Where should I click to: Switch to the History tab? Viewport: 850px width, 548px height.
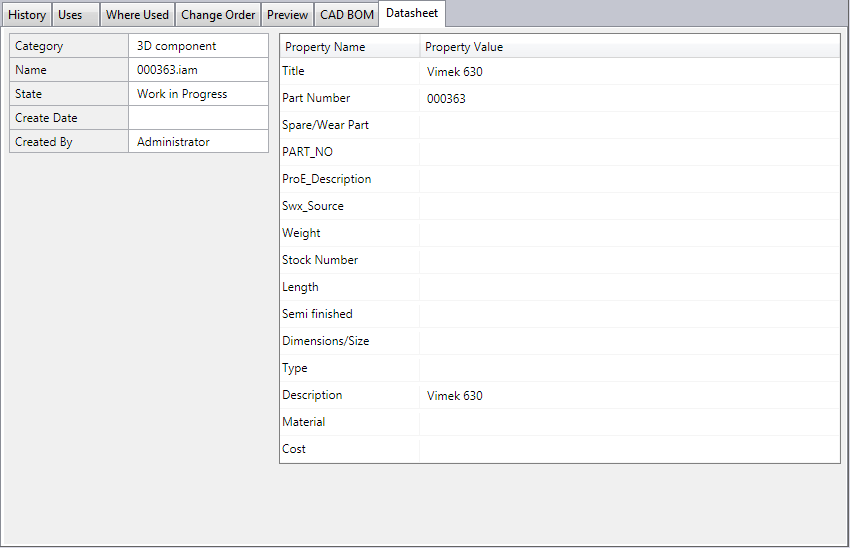tap(27, 15)
